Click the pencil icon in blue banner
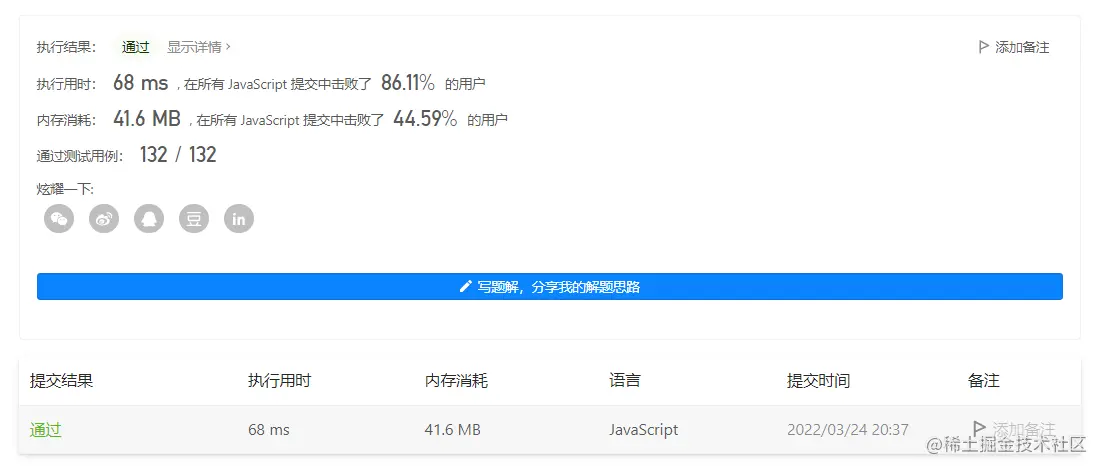This screenshot has width=1102, height=470. point(465,287)
